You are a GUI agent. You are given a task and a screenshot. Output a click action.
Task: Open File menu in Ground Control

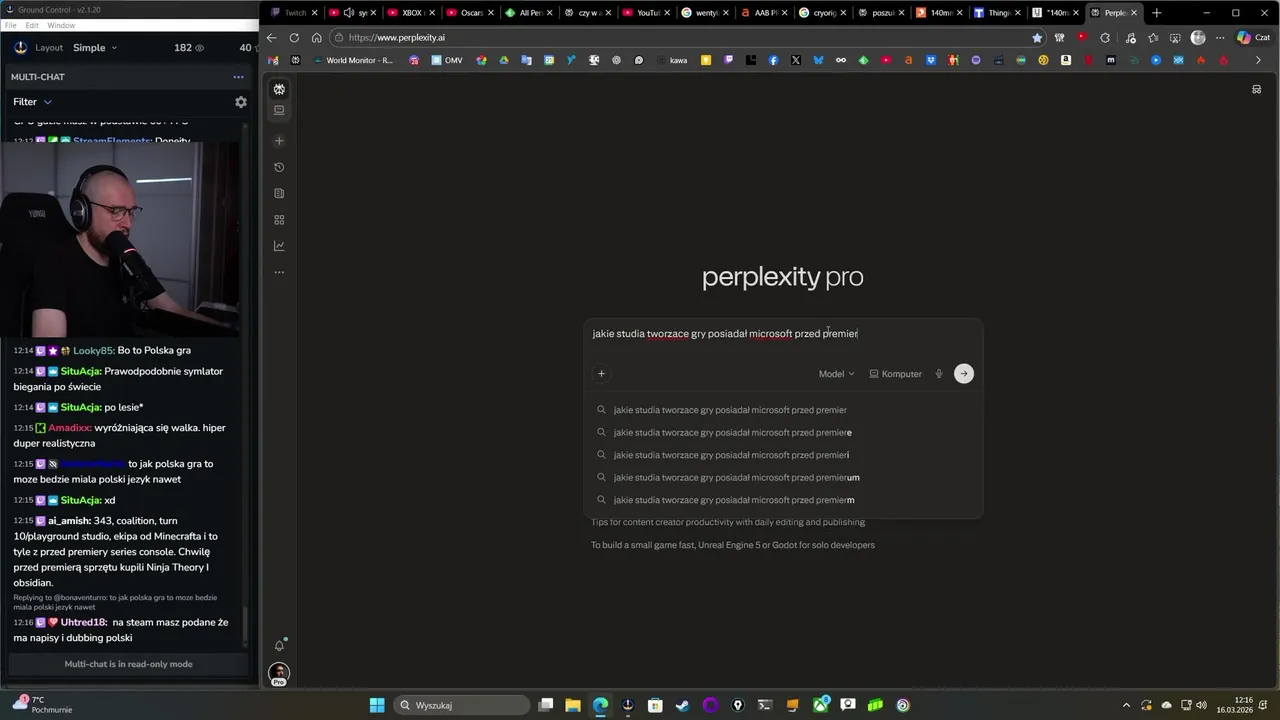pyautogui.click(x=10, y=25)
